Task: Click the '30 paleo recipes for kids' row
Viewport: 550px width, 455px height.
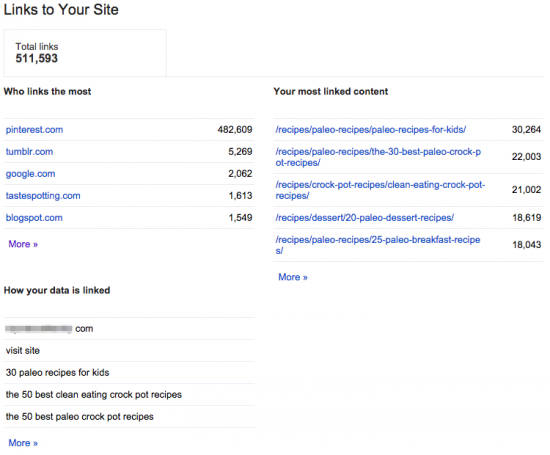Action: [129, 373]
